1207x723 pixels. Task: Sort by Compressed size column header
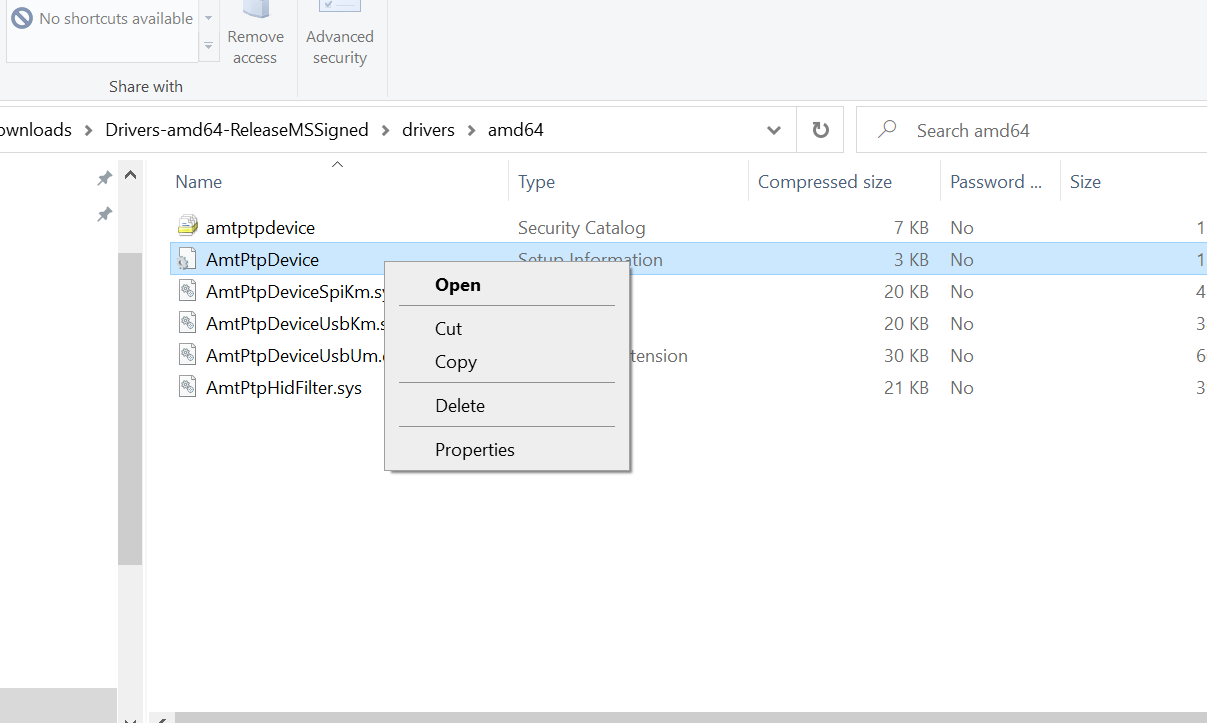click(825, 182)
